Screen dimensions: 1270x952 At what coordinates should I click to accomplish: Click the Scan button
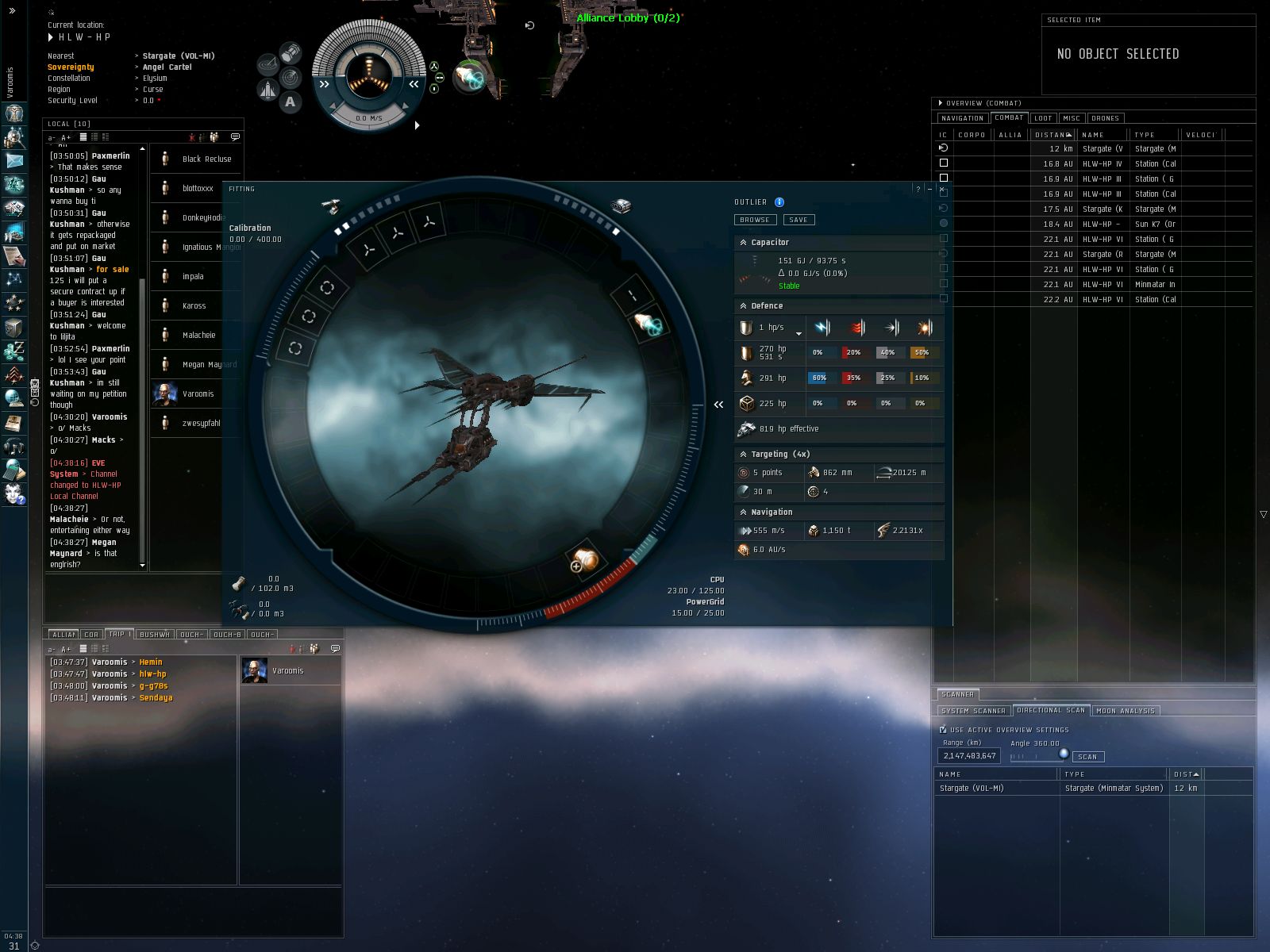pos(1087,757)
